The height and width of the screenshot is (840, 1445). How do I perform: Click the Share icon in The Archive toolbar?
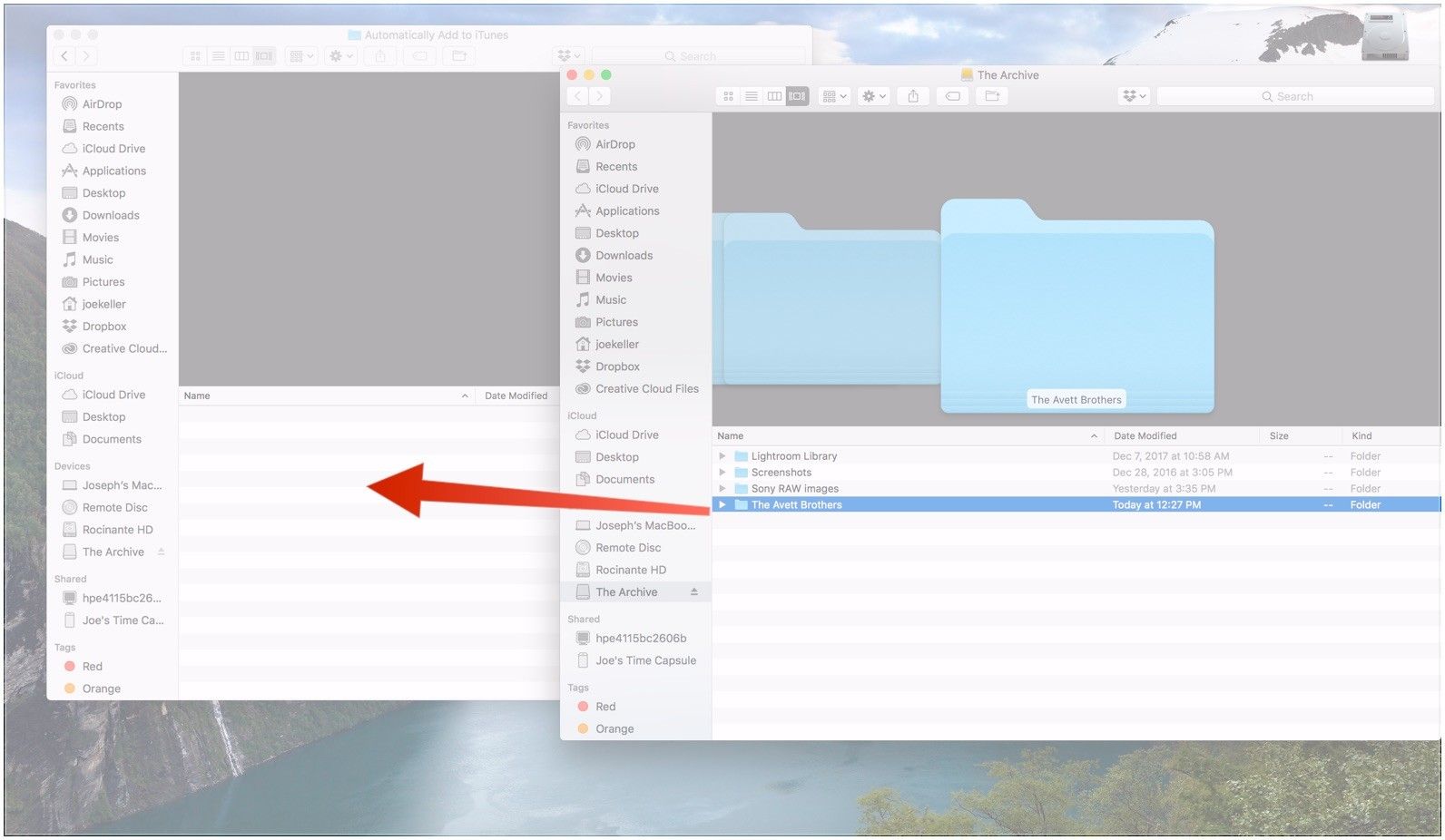click(913, 96)
